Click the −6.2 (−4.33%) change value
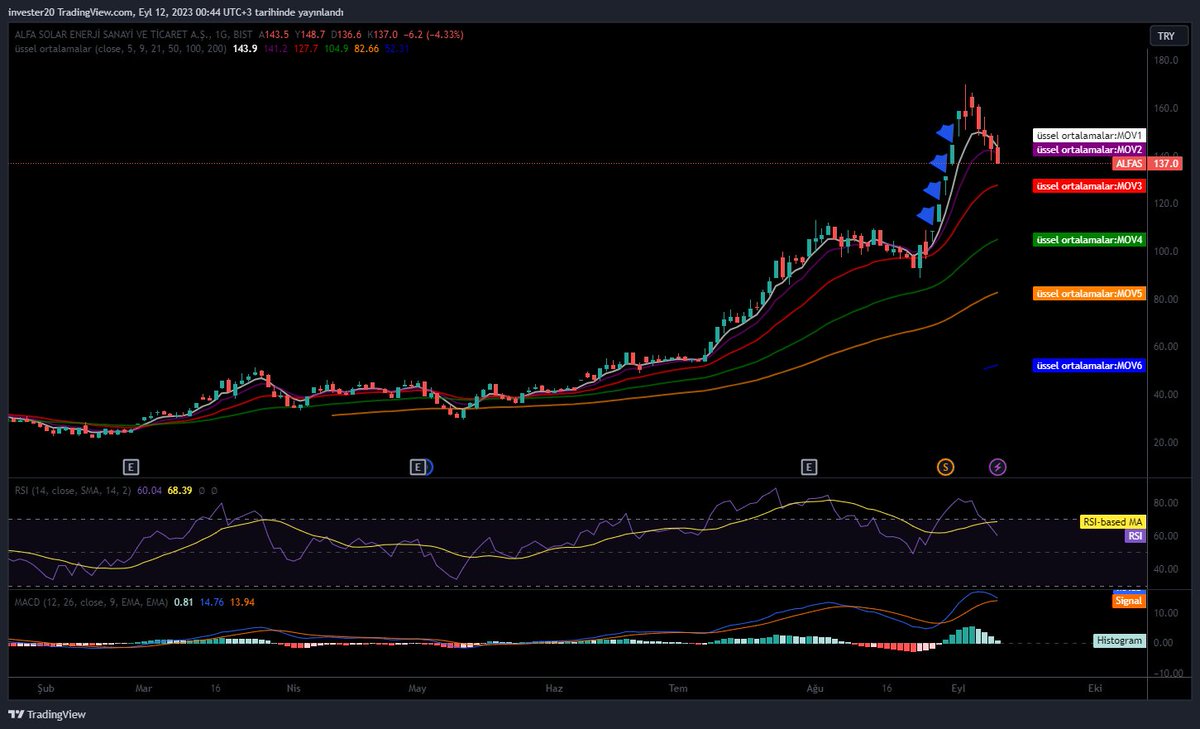 (x=436, y=34)
